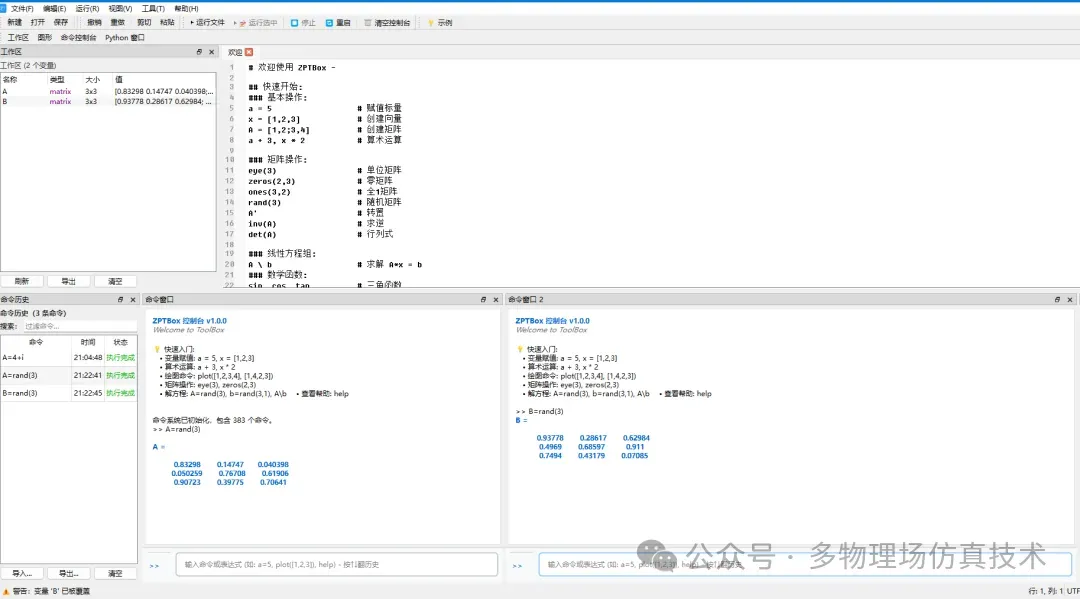
Task: Click the 撤销 undo toolbar button
Action: pos(94,23)
